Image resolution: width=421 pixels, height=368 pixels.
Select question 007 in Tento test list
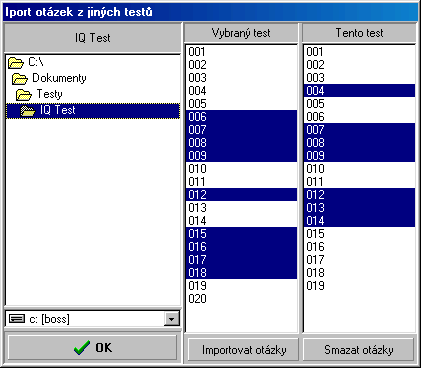[x=360, y=130]
